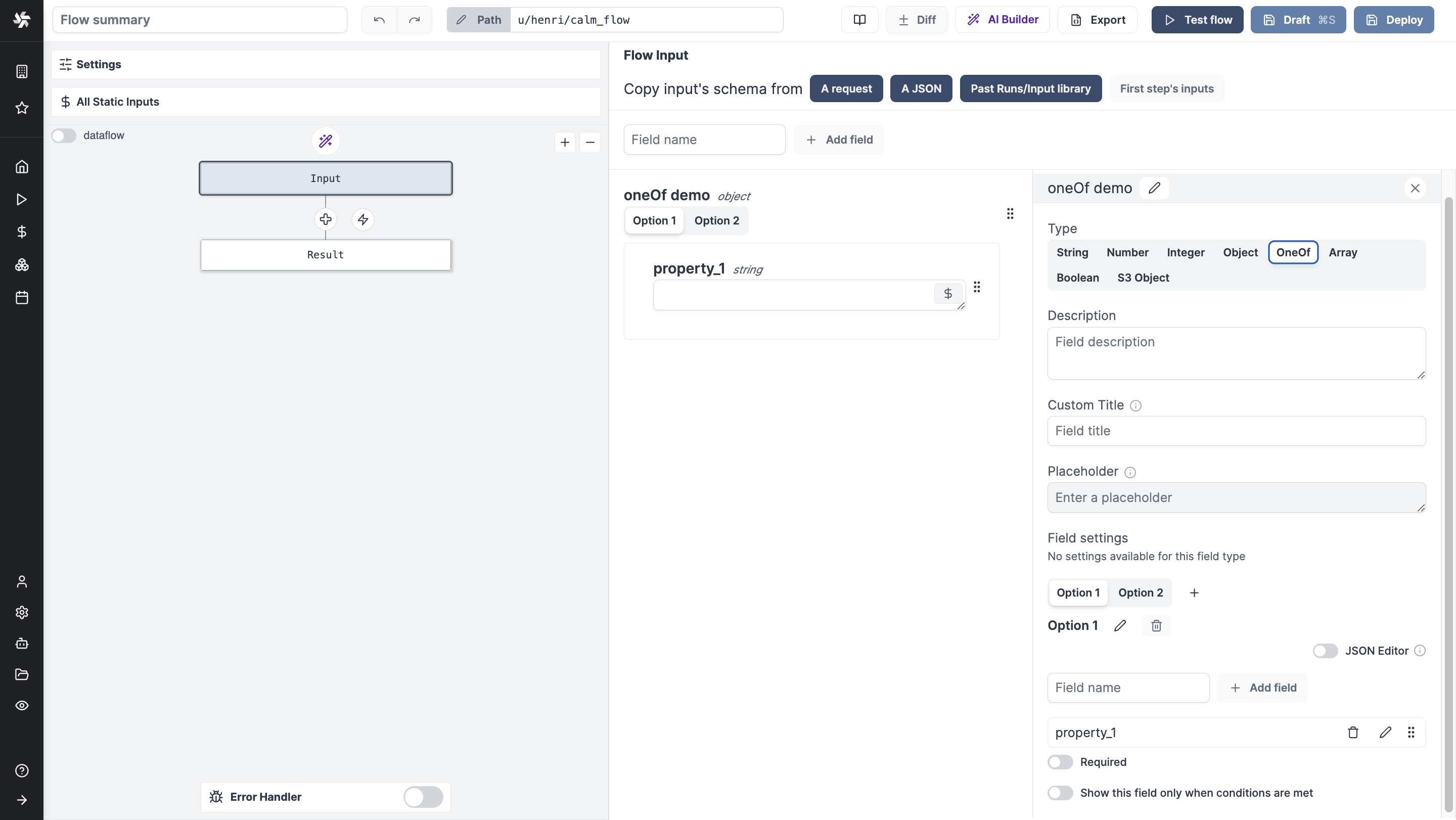Click the add step plus icon below Input
This screenshot has width=1456, height=820.
pyautogui.click(x=326, y=219)
